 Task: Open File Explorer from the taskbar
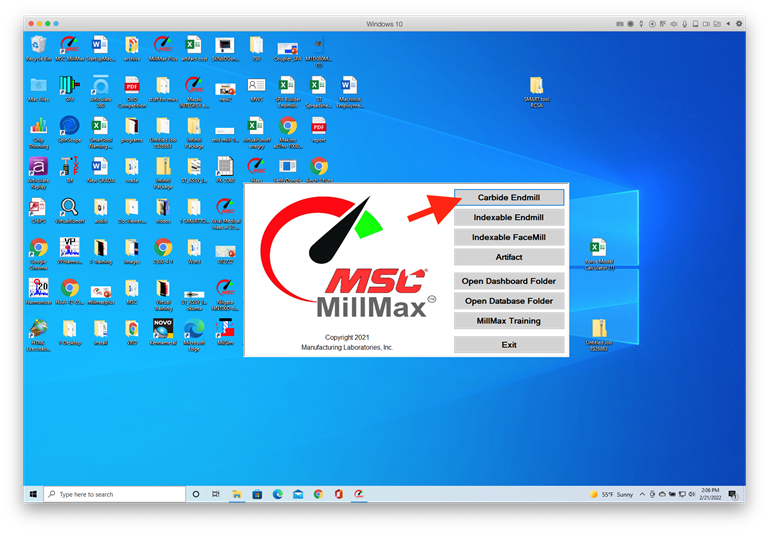tap(236, 494)
